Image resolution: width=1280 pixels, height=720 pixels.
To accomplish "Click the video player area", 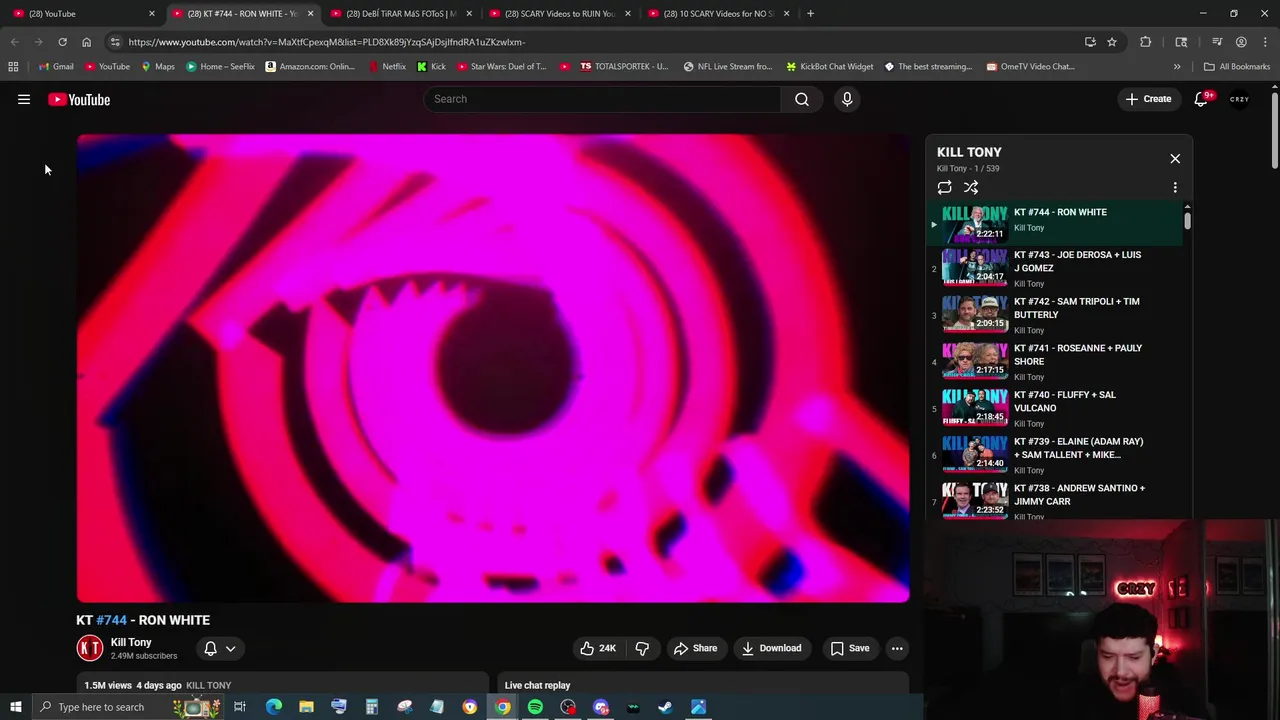I will tap(493, 368).
